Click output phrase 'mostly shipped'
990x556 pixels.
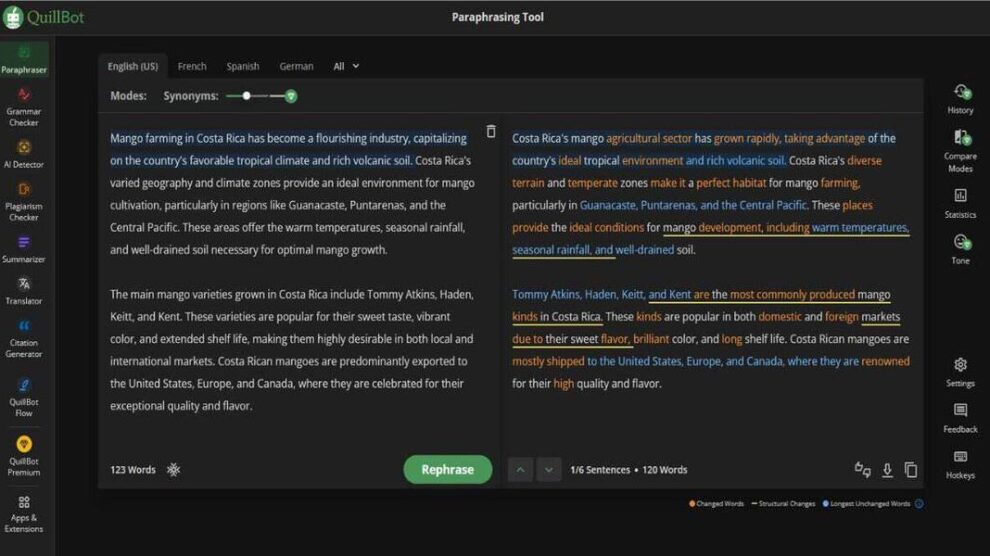click(548, 361)
